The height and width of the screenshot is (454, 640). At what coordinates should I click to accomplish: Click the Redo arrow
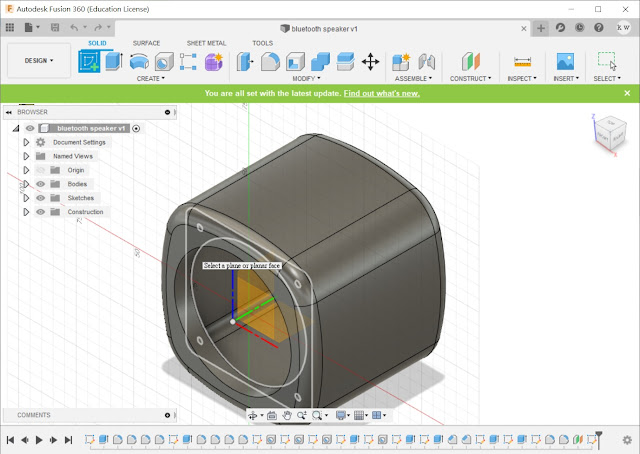[98, 27]
